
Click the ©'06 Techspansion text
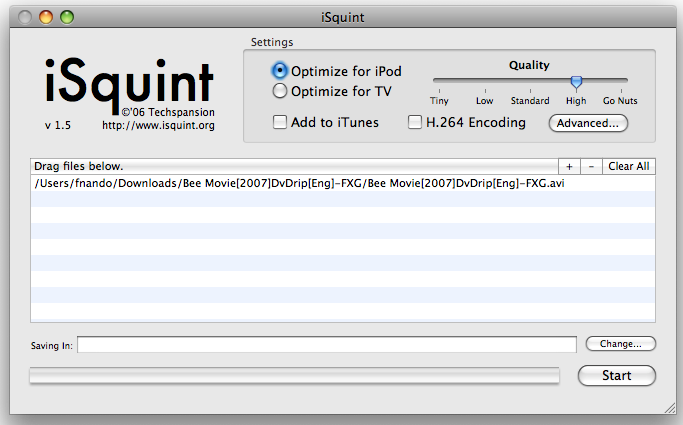tap(168, 112)
